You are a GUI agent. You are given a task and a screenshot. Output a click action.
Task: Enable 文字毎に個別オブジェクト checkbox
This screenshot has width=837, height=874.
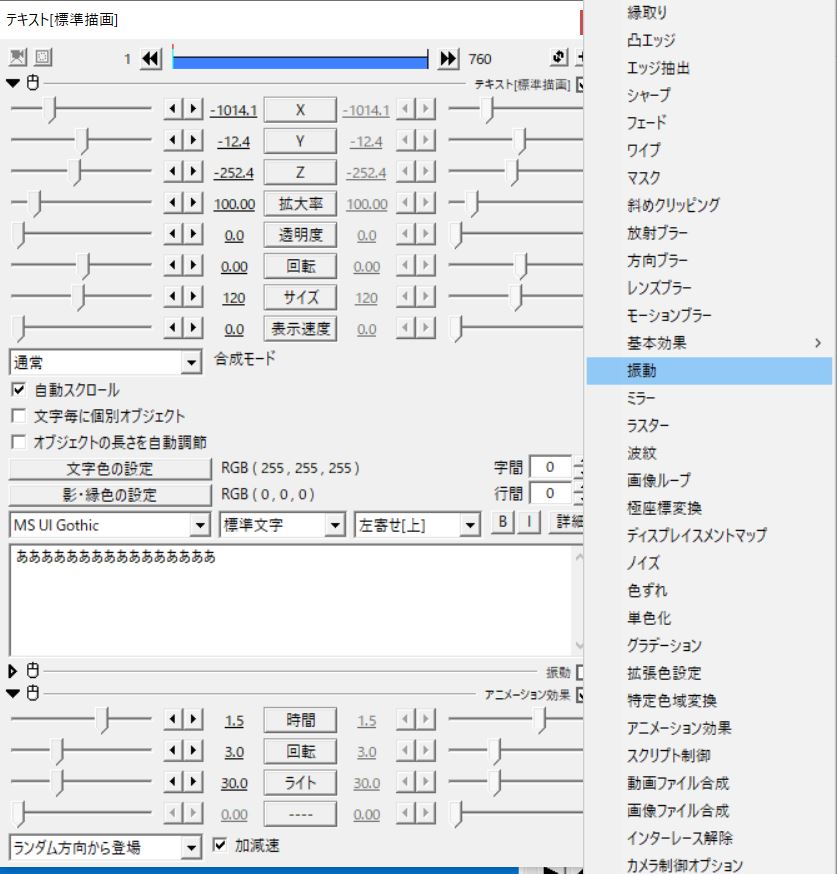click(18, 416)
